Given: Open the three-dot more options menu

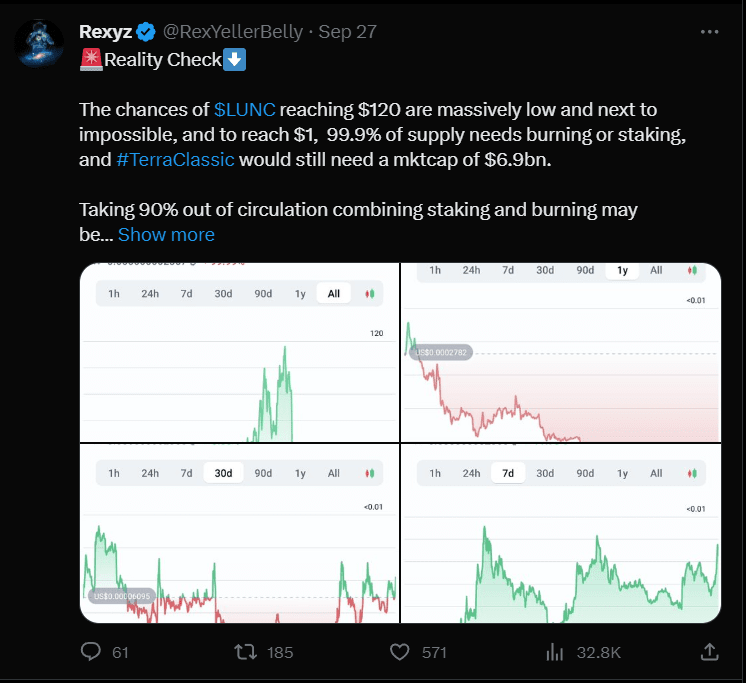Looking at the screenshot, I should coord(709,32).
